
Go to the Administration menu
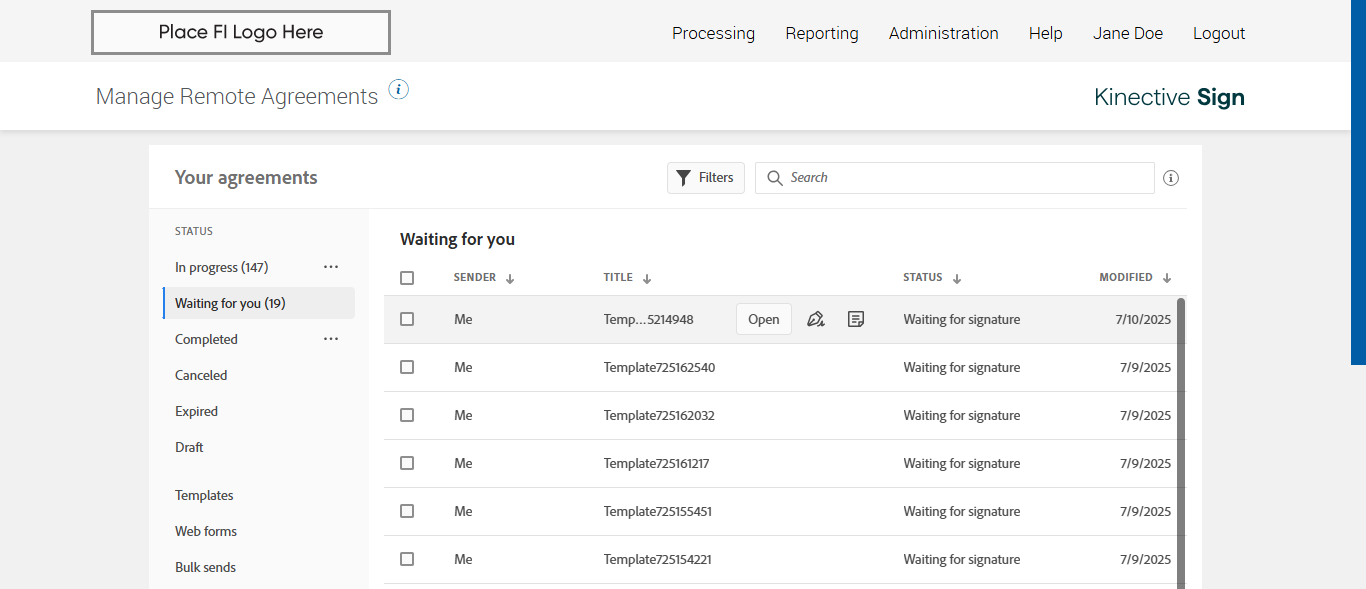tap(943, 33)
